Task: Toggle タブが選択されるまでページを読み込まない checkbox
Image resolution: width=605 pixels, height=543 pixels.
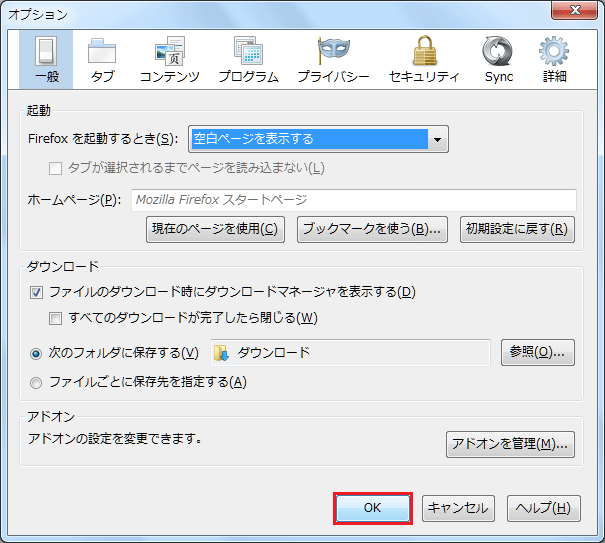Action: point(55,168)
